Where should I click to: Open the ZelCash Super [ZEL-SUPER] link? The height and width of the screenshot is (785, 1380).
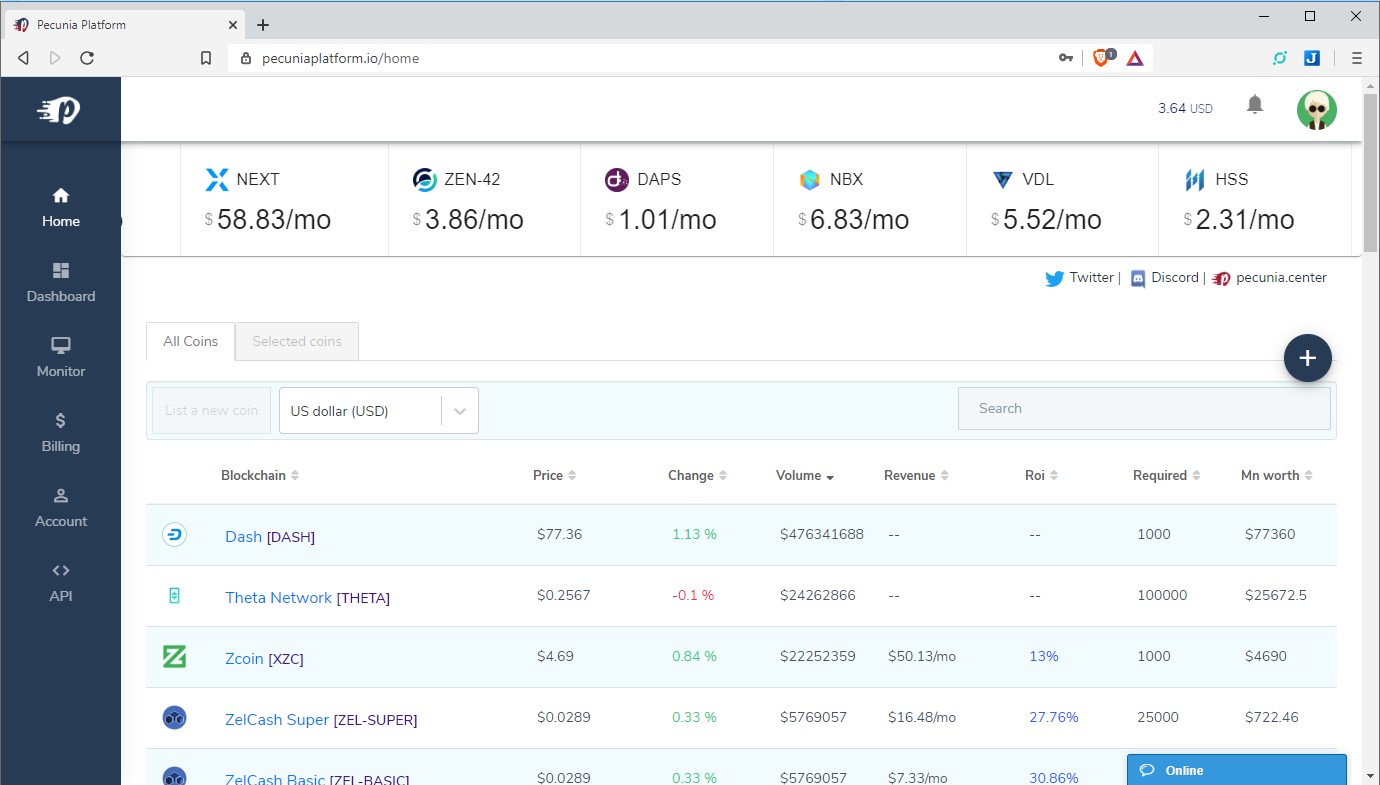pos(321,719)
